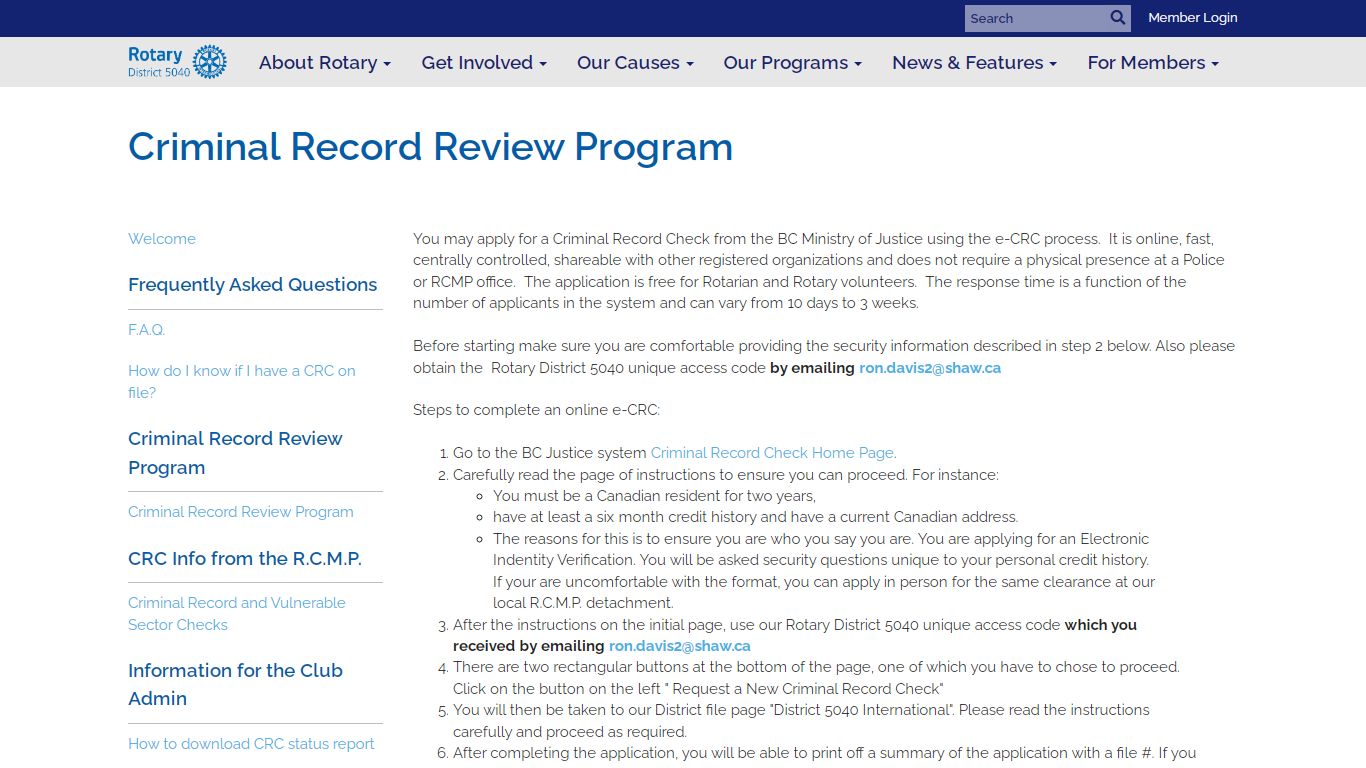Open the Welcome sidebar link
The image size is (1366, 768).
162,239
